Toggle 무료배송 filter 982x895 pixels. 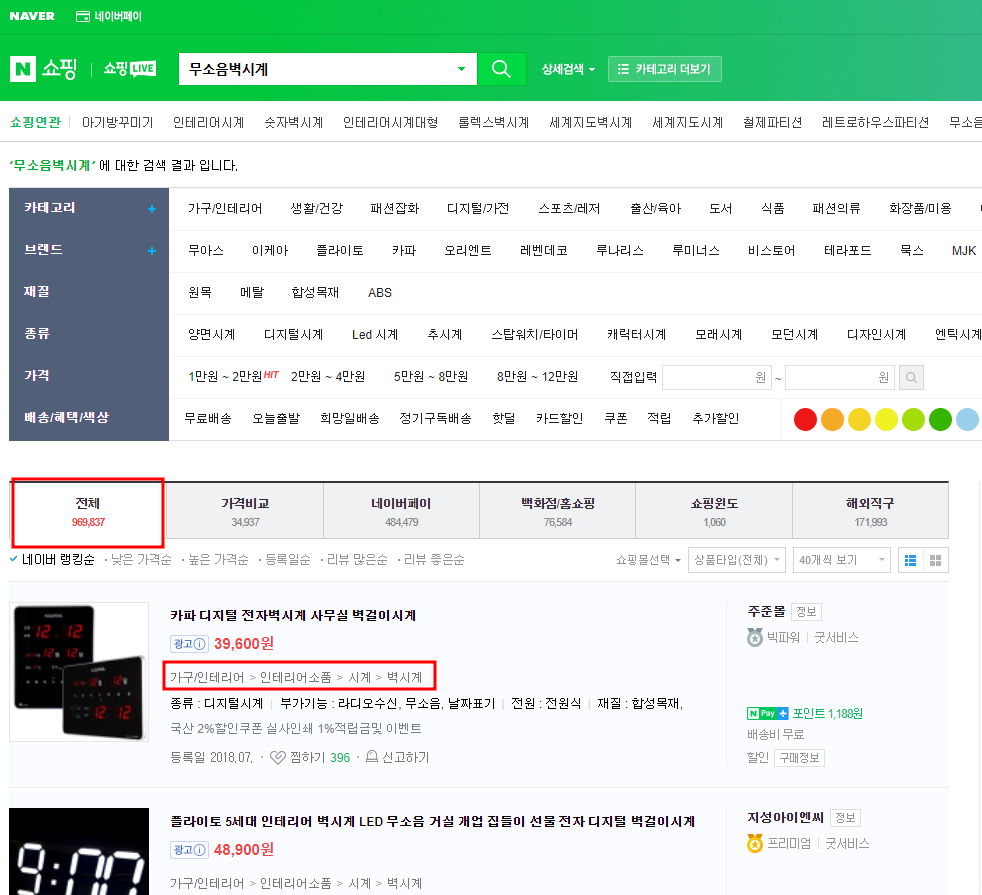(x=208, y=418)
